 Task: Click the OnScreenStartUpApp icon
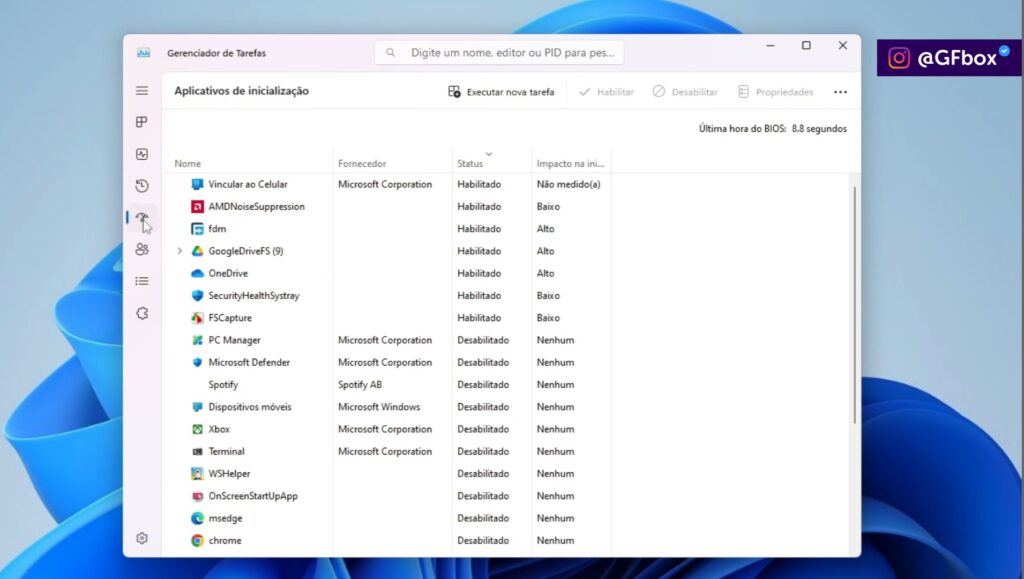[197, 496]
